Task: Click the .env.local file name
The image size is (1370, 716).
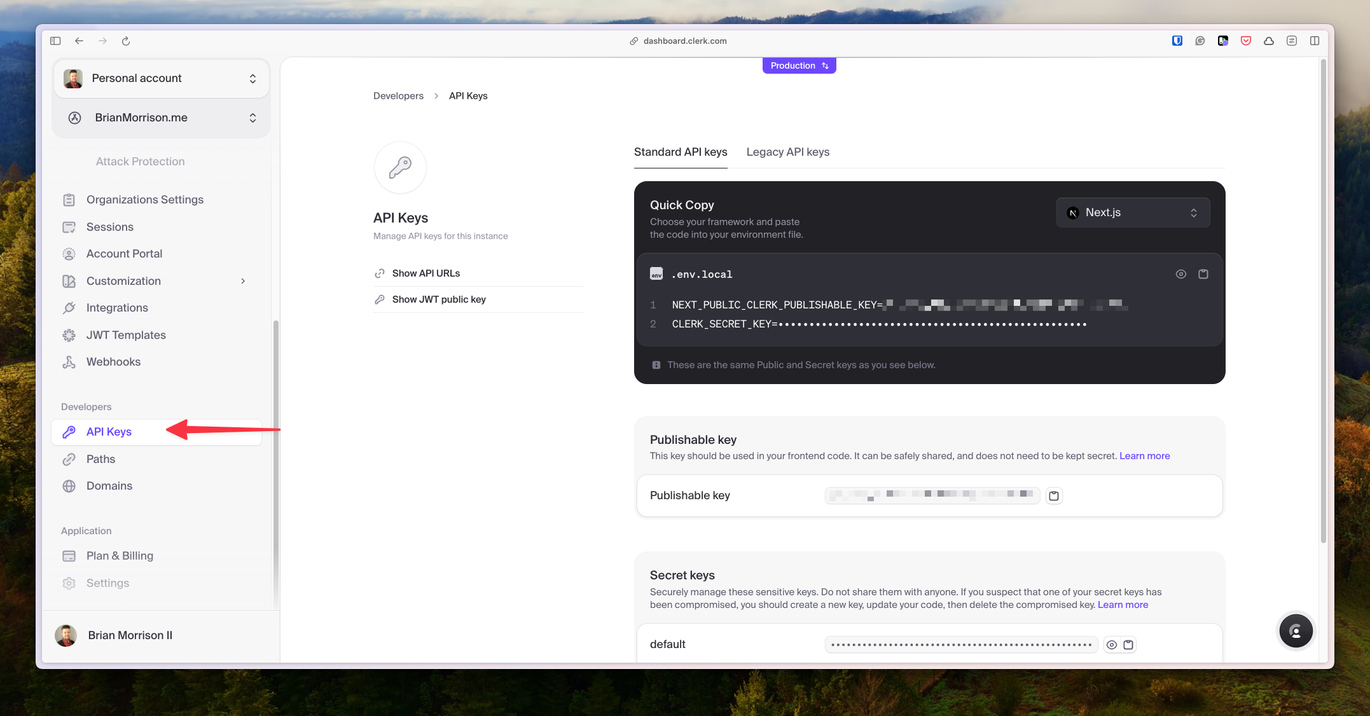Action: point(702,274)
